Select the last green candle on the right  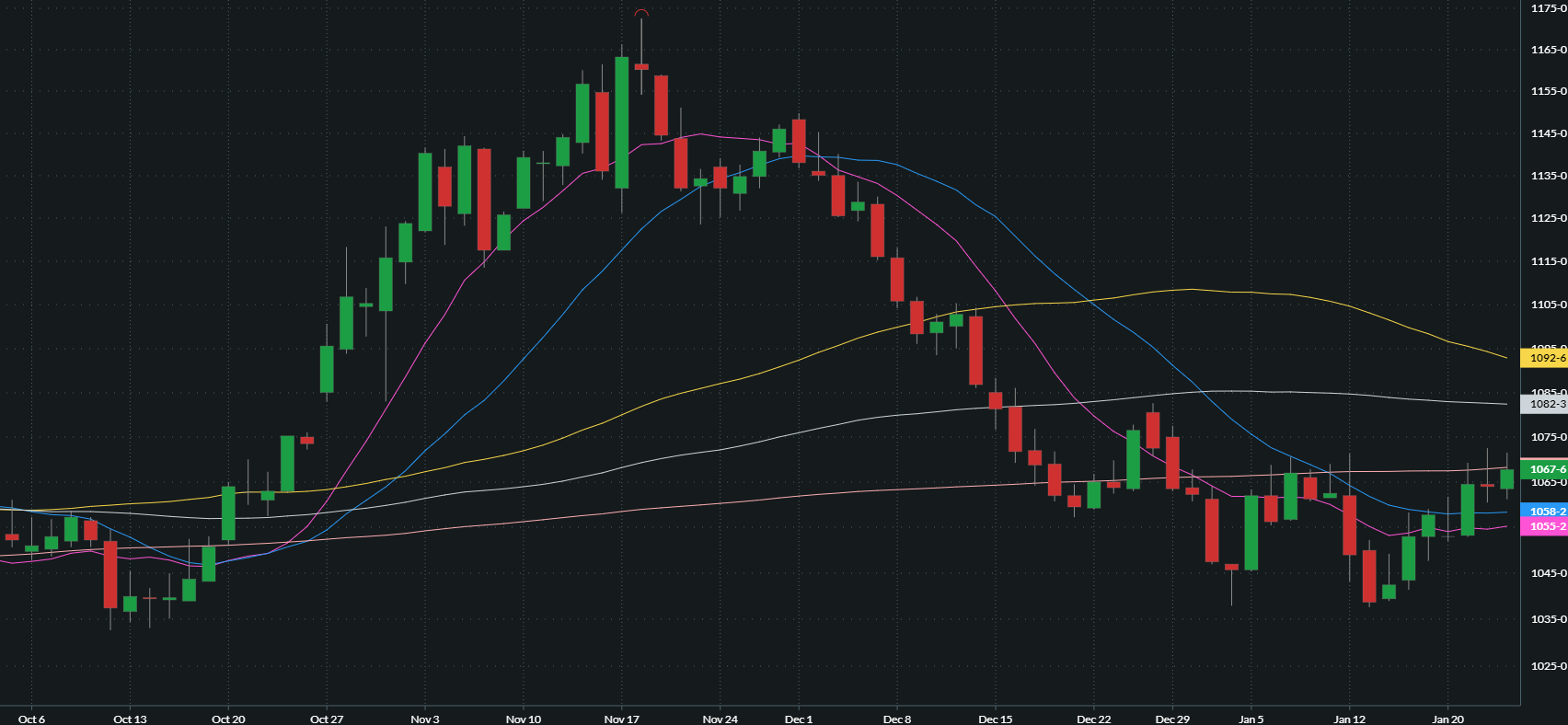coord(1506,479)
